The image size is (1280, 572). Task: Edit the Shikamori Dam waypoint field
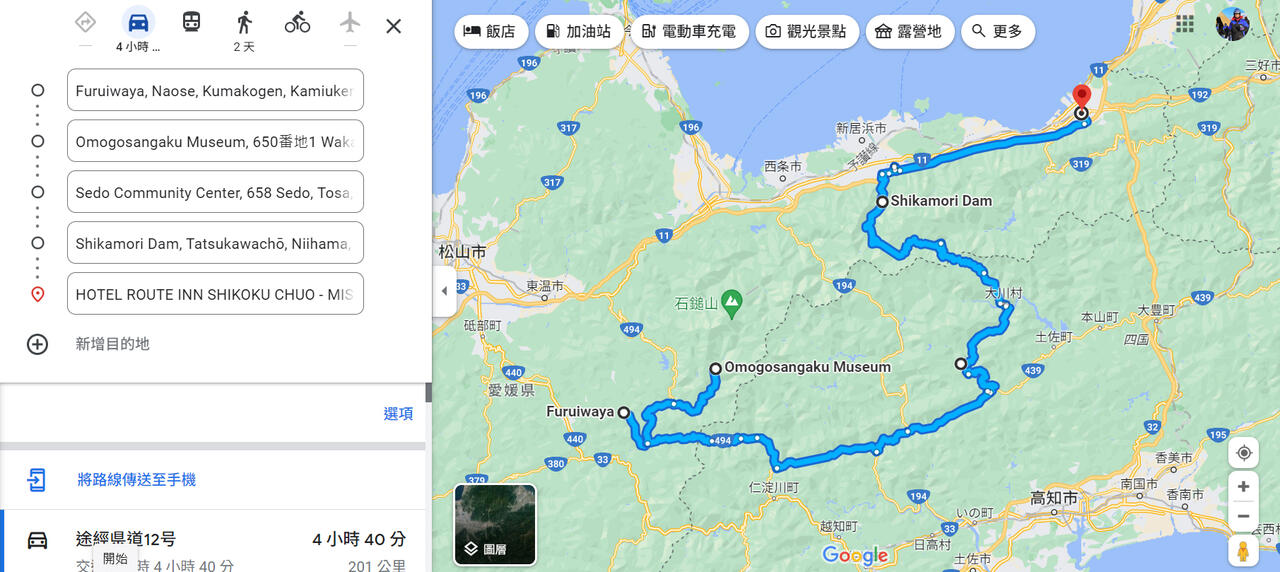(215, 243)
